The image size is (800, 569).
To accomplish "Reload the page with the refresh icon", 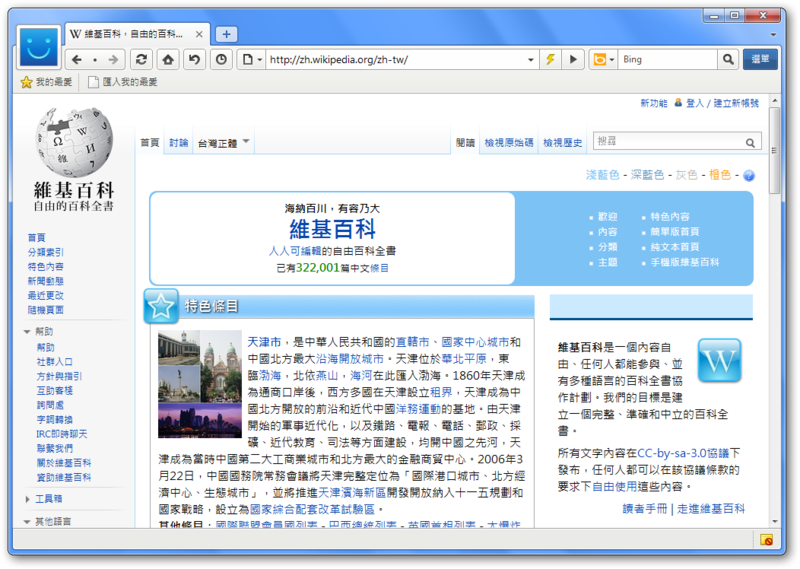I will click(x=141, y=60).
